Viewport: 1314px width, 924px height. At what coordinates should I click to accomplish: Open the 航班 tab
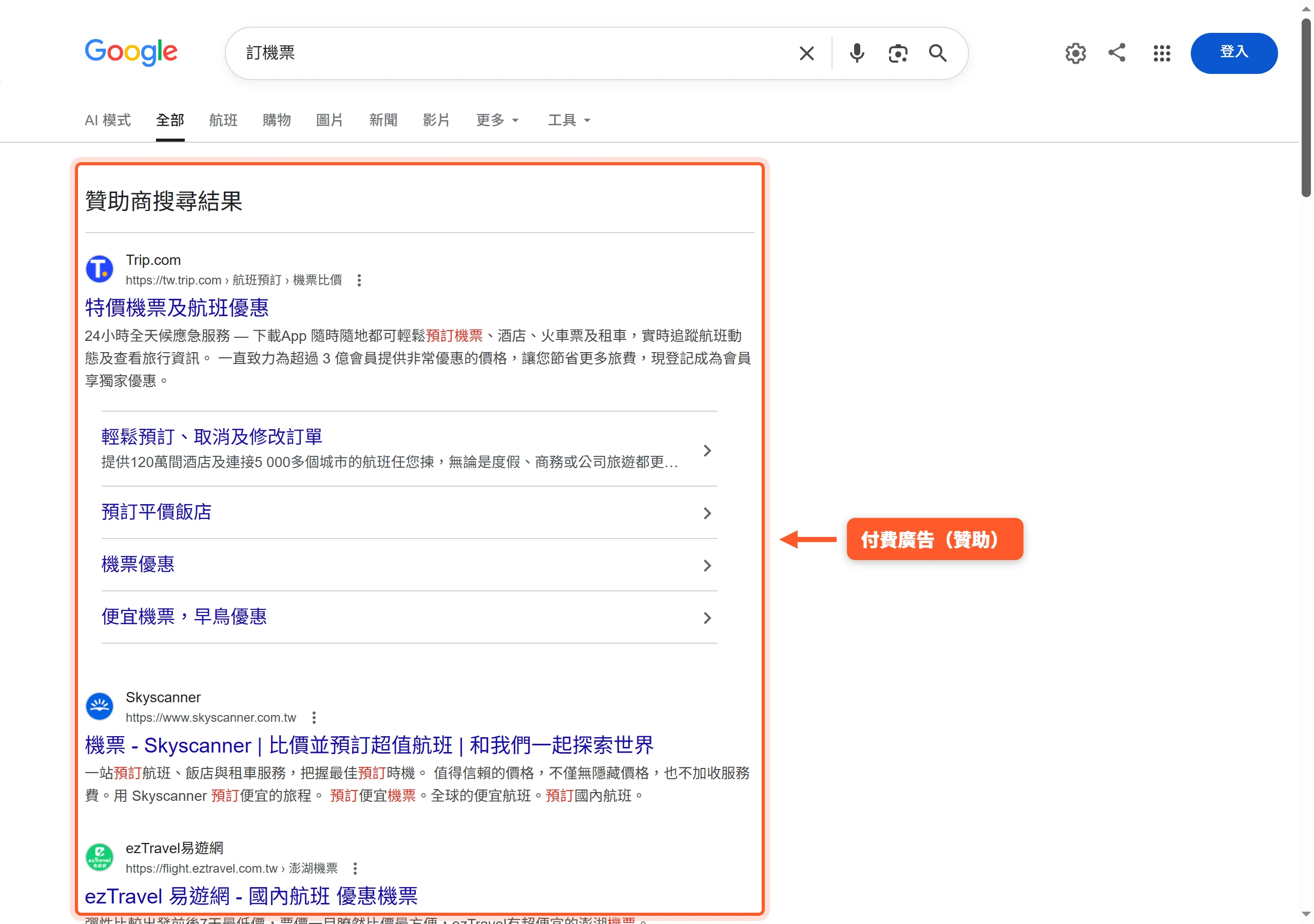(x=223, y=120)
